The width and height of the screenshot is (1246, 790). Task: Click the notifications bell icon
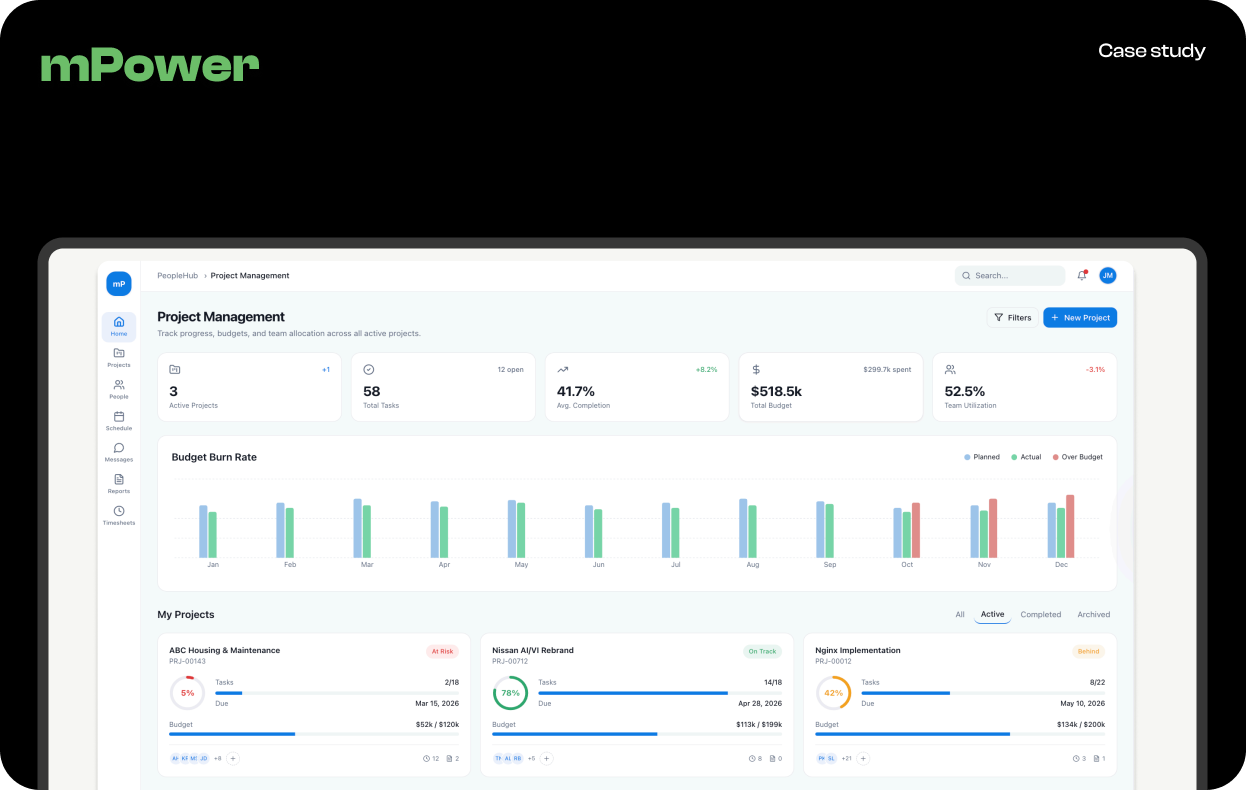pos(1082,275)
